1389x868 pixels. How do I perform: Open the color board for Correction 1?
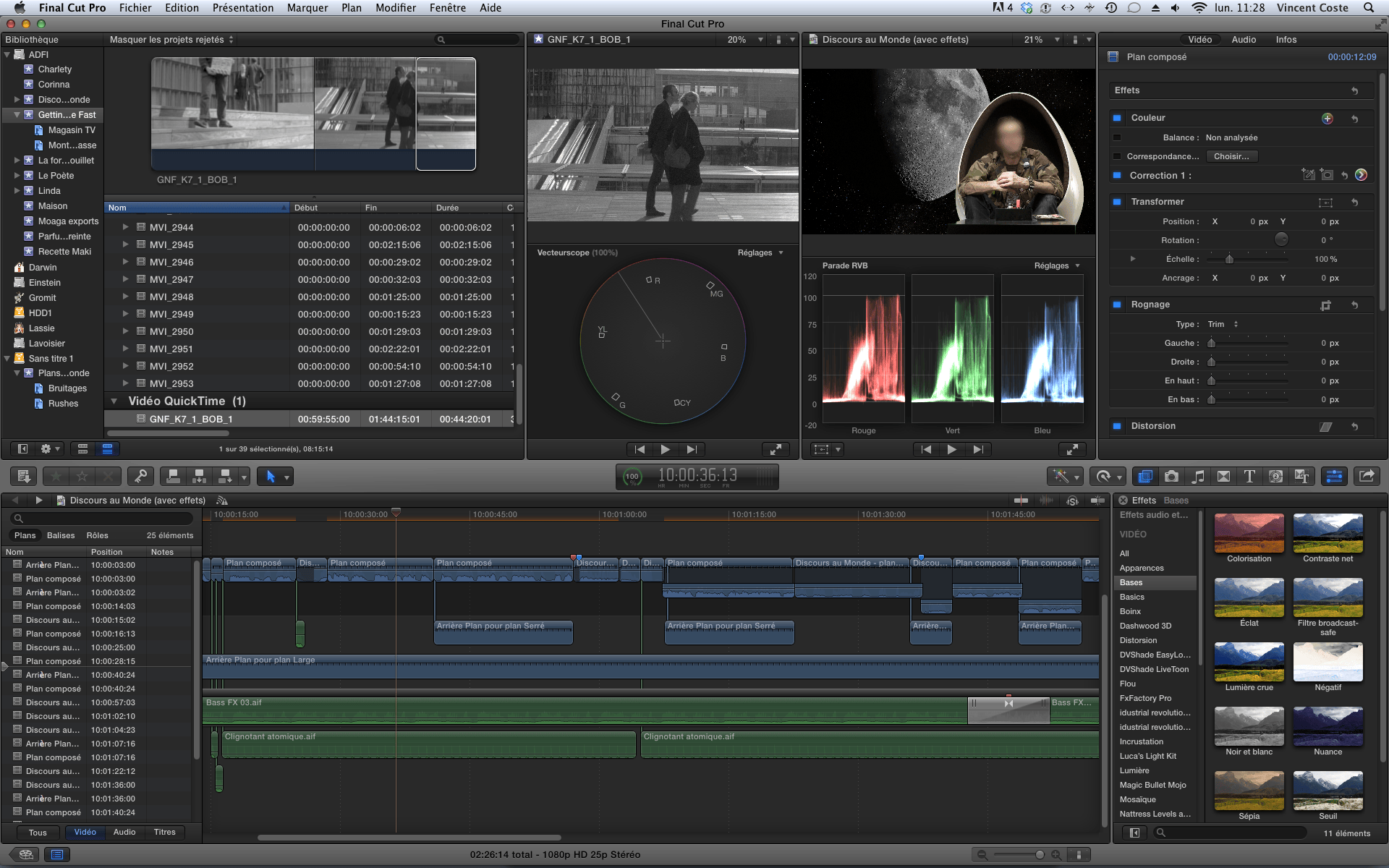tap(1361, 175)
